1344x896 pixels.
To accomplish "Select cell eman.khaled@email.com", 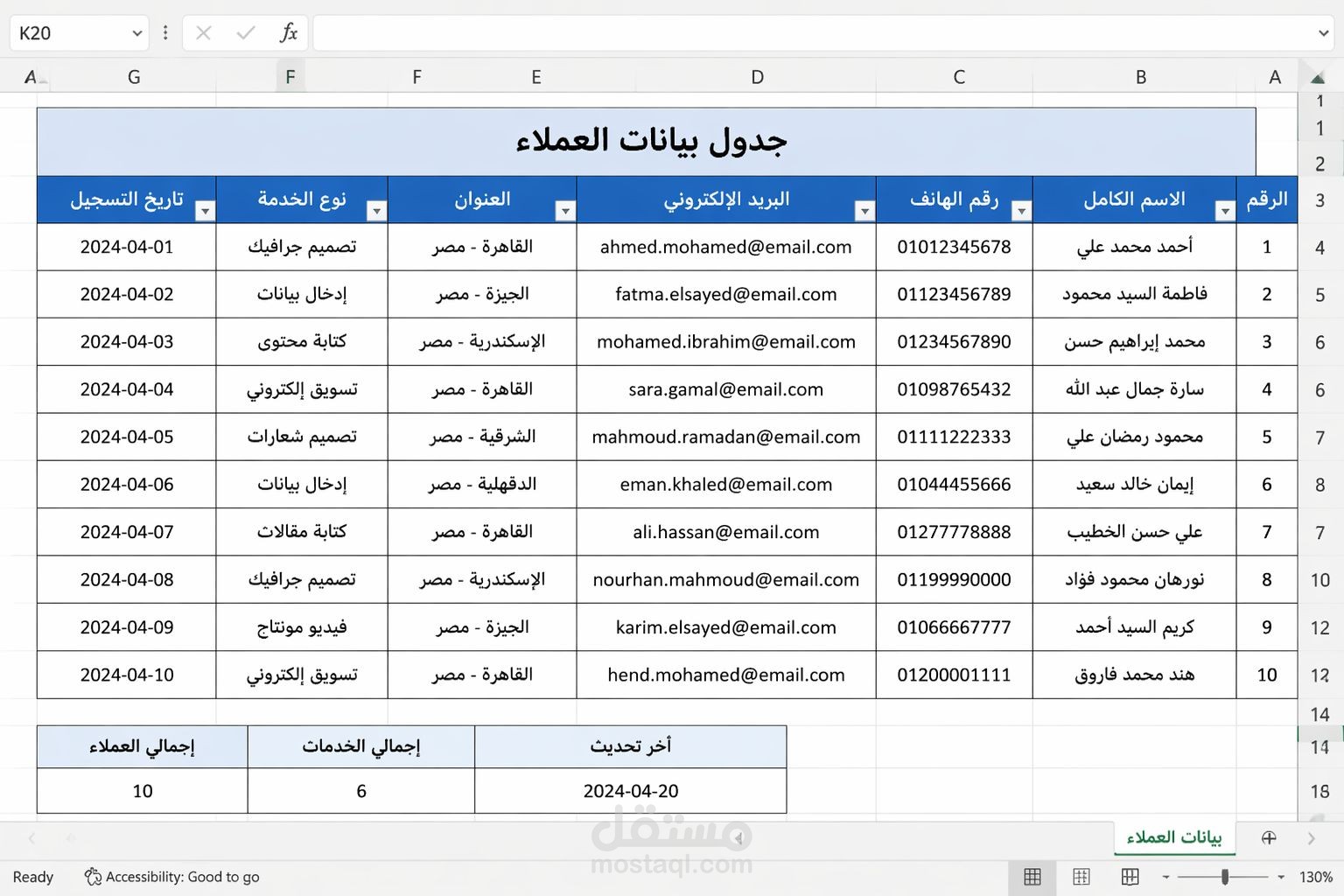I will [726, 485].
